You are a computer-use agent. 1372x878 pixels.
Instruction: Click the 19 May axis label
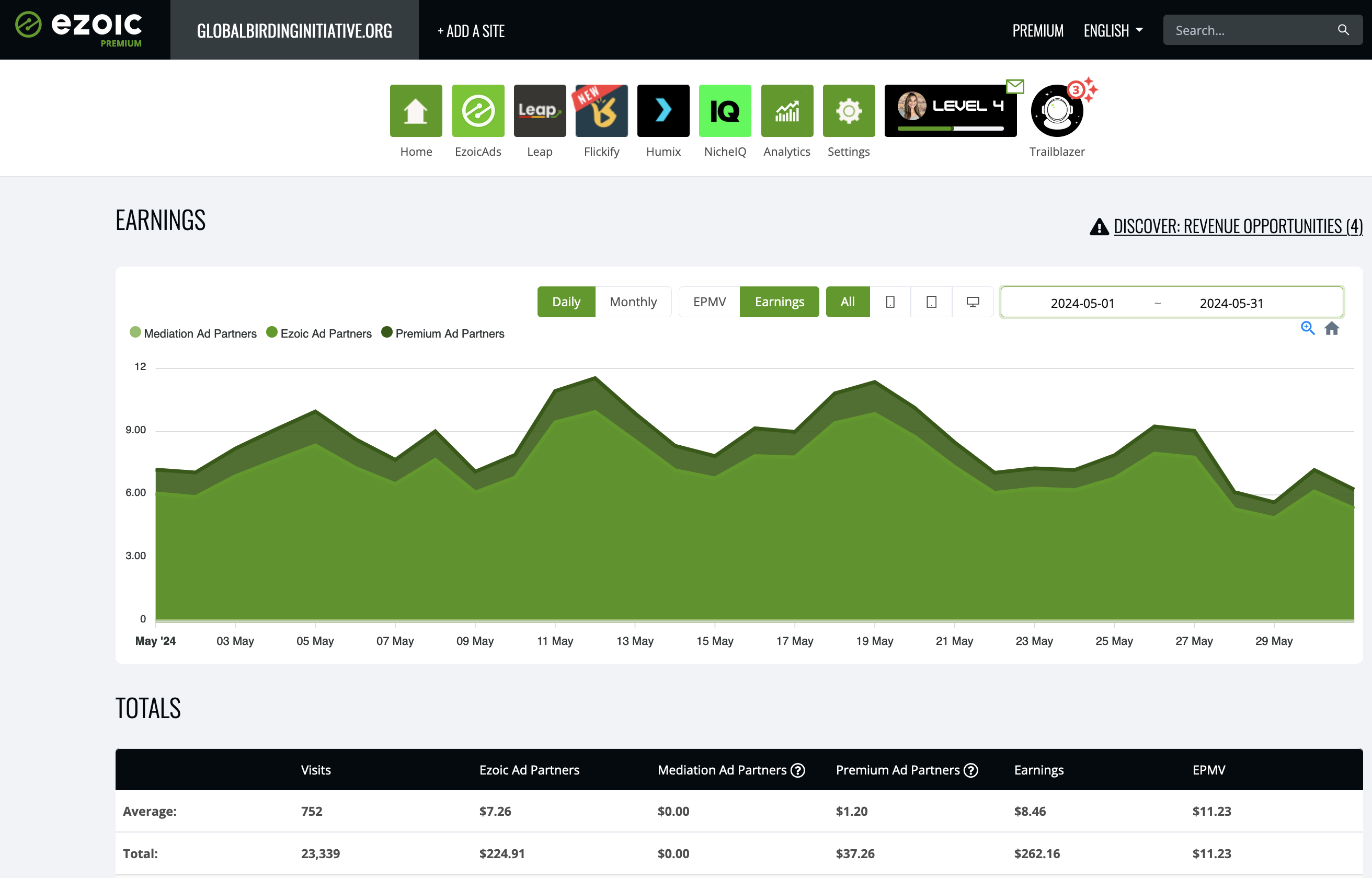click(x=874, y=641)
